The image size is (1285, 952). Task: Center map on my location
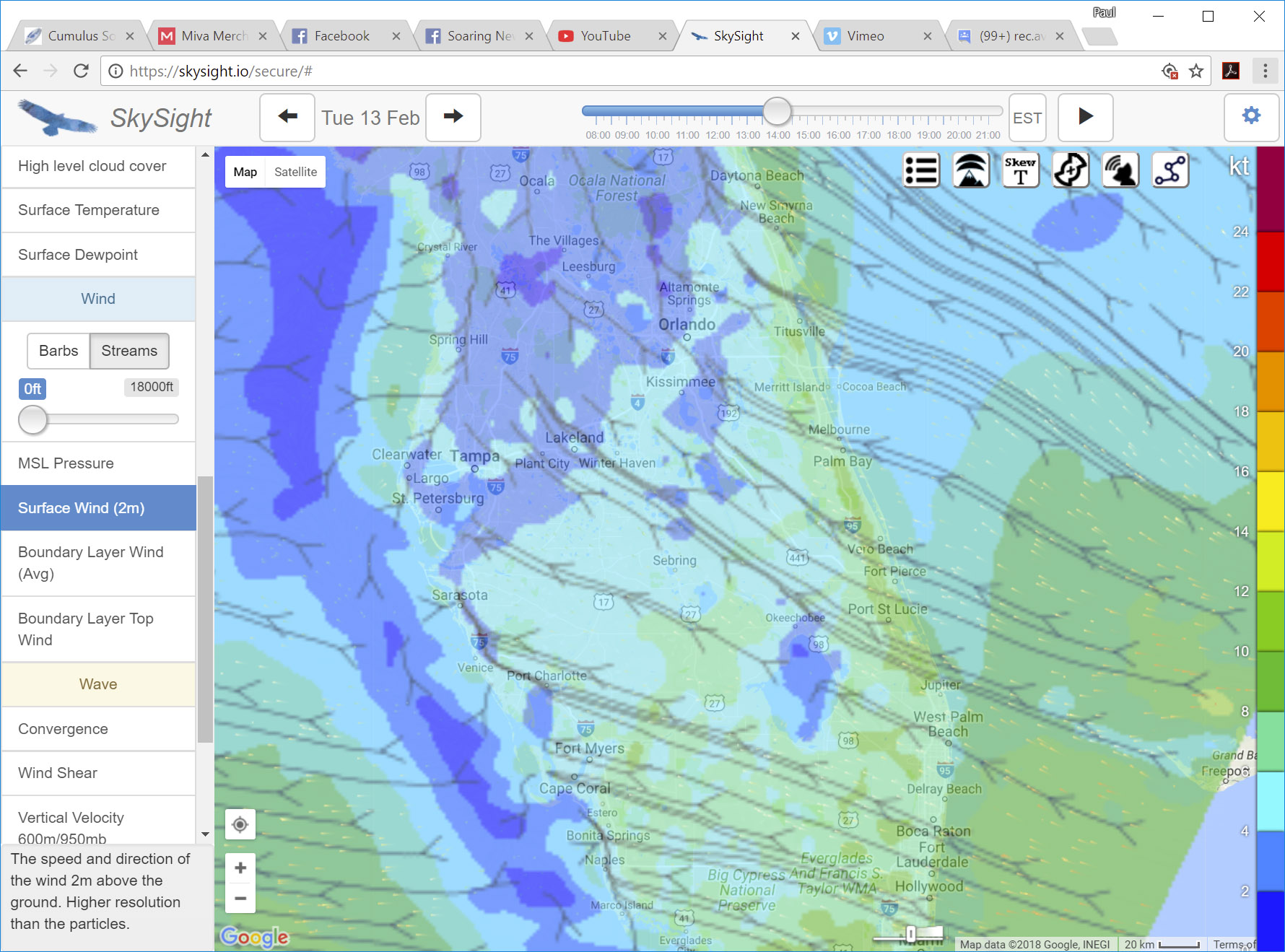(x=240, y=824)
